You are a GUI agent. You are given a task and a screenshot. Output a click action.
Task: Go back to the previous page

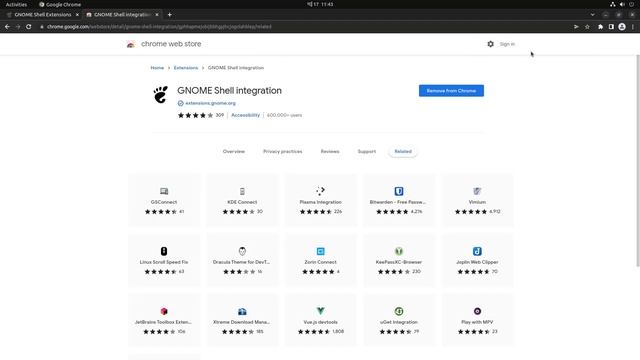point(7,27)
